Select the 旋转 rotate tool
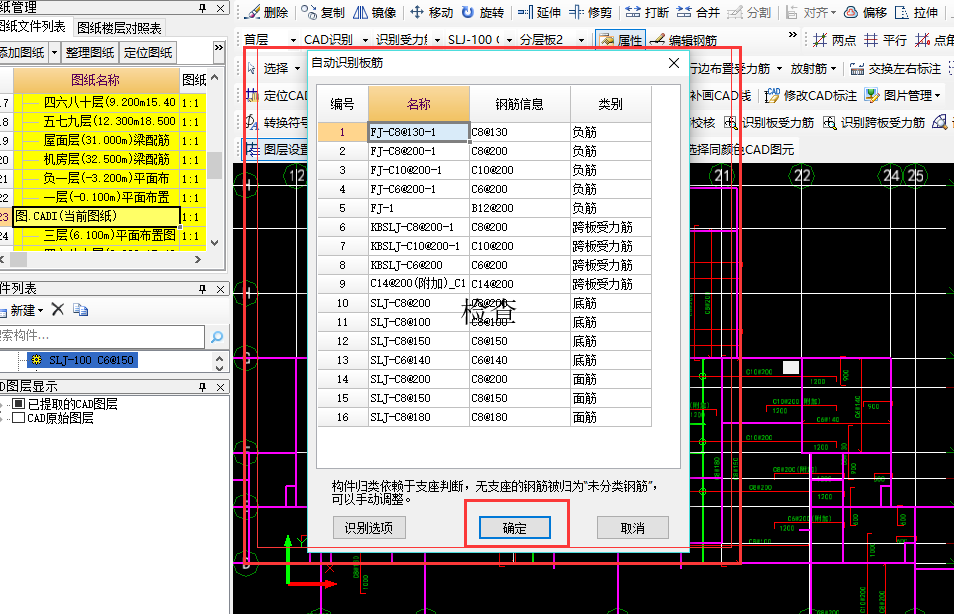The height and width of the screenshot is (614, 954). point(482,12)
